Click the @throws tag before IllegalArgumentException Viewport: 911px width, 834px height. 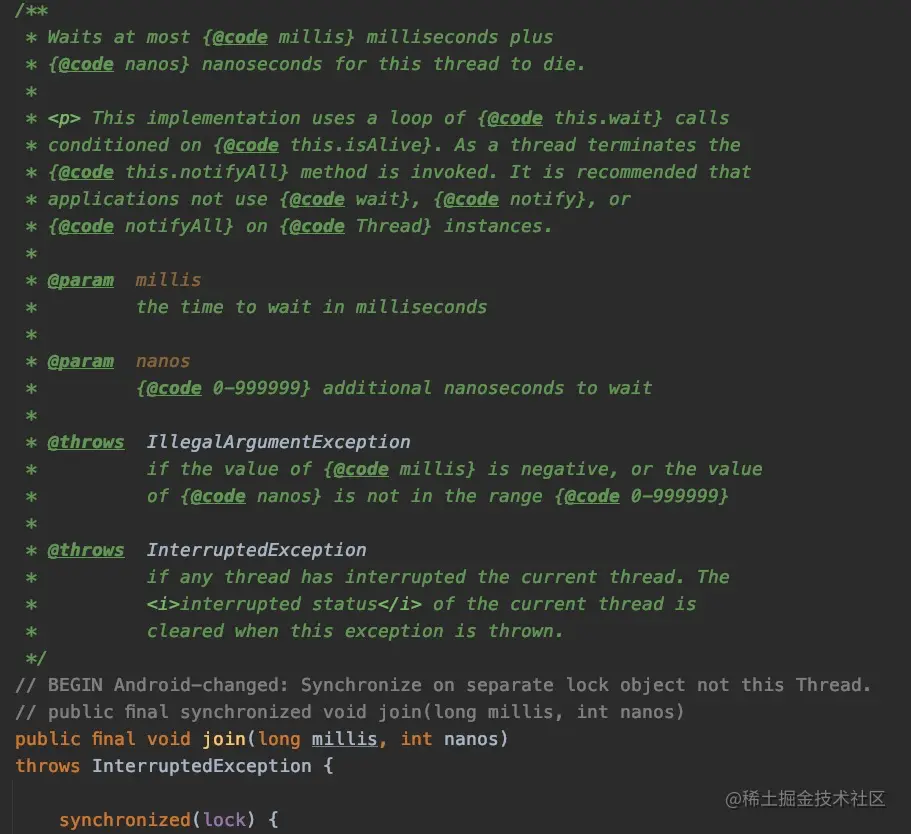tap(86, 442)
